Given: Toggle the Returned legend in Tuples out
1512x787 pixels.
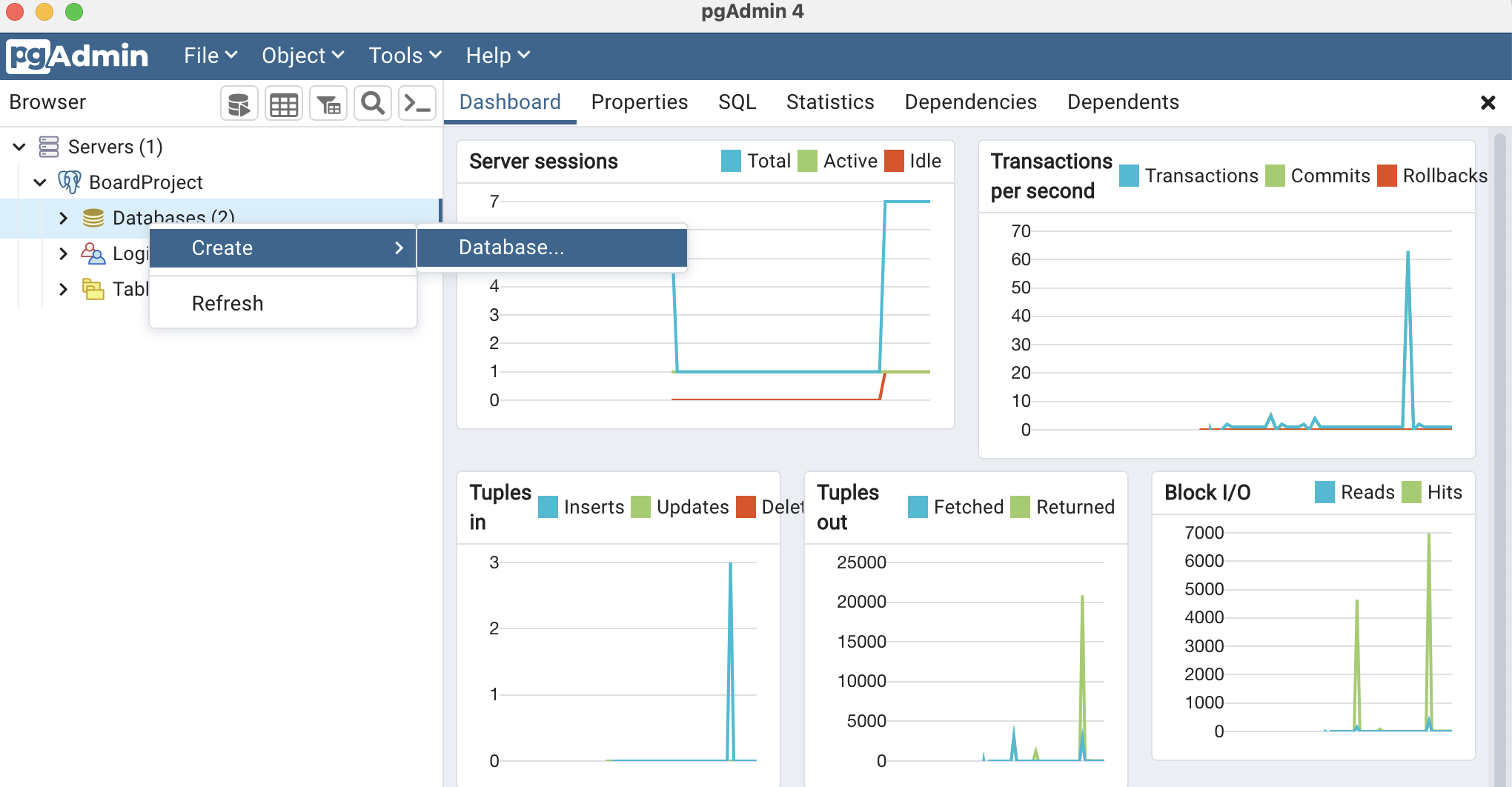Looking at the screenshot, I should click(x=1063, y=507).
